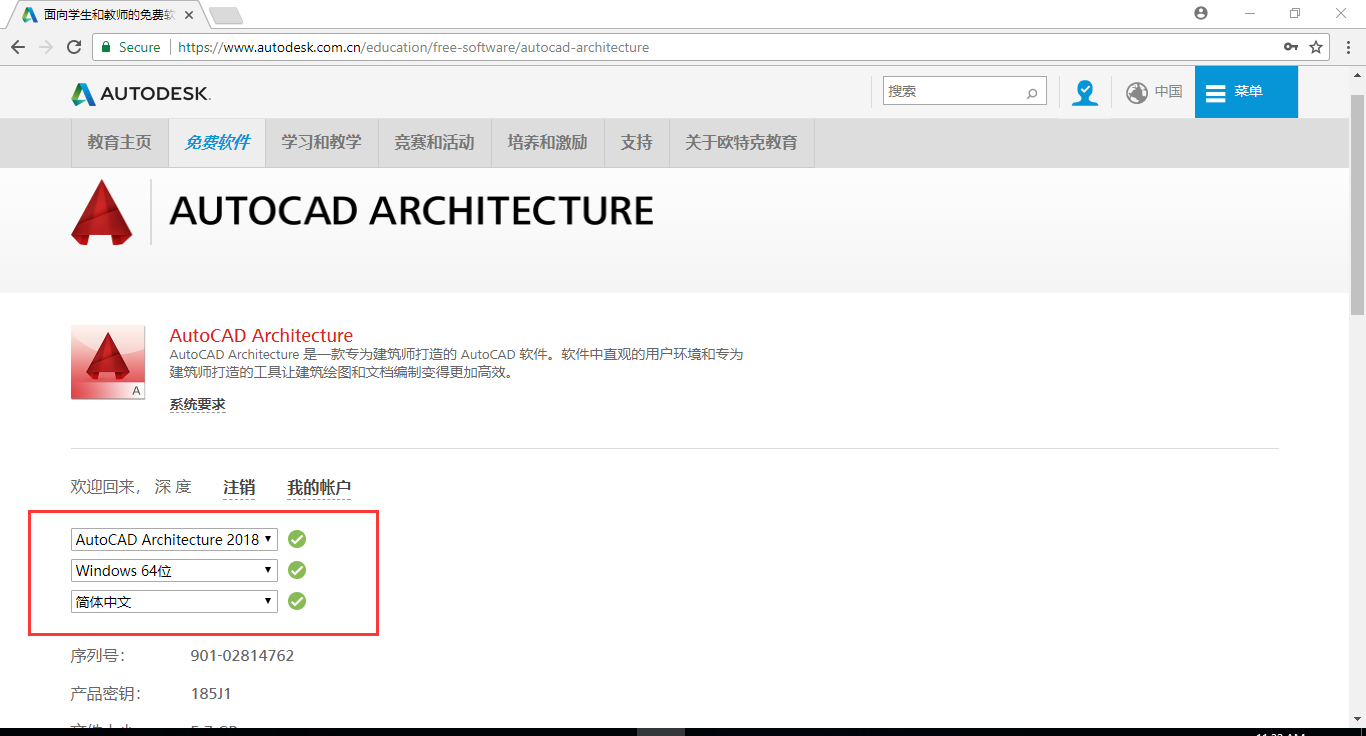Click green checkmark beside 简体中文
Viewport: 1366px width, 736px height.
pos(297,601)
